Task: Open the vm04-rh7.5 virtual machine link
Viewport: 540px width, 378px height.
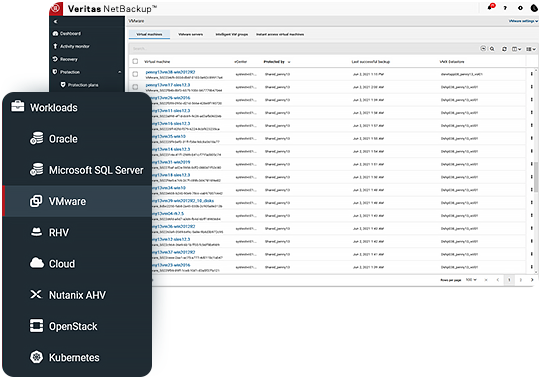Action: coord(168,213)
